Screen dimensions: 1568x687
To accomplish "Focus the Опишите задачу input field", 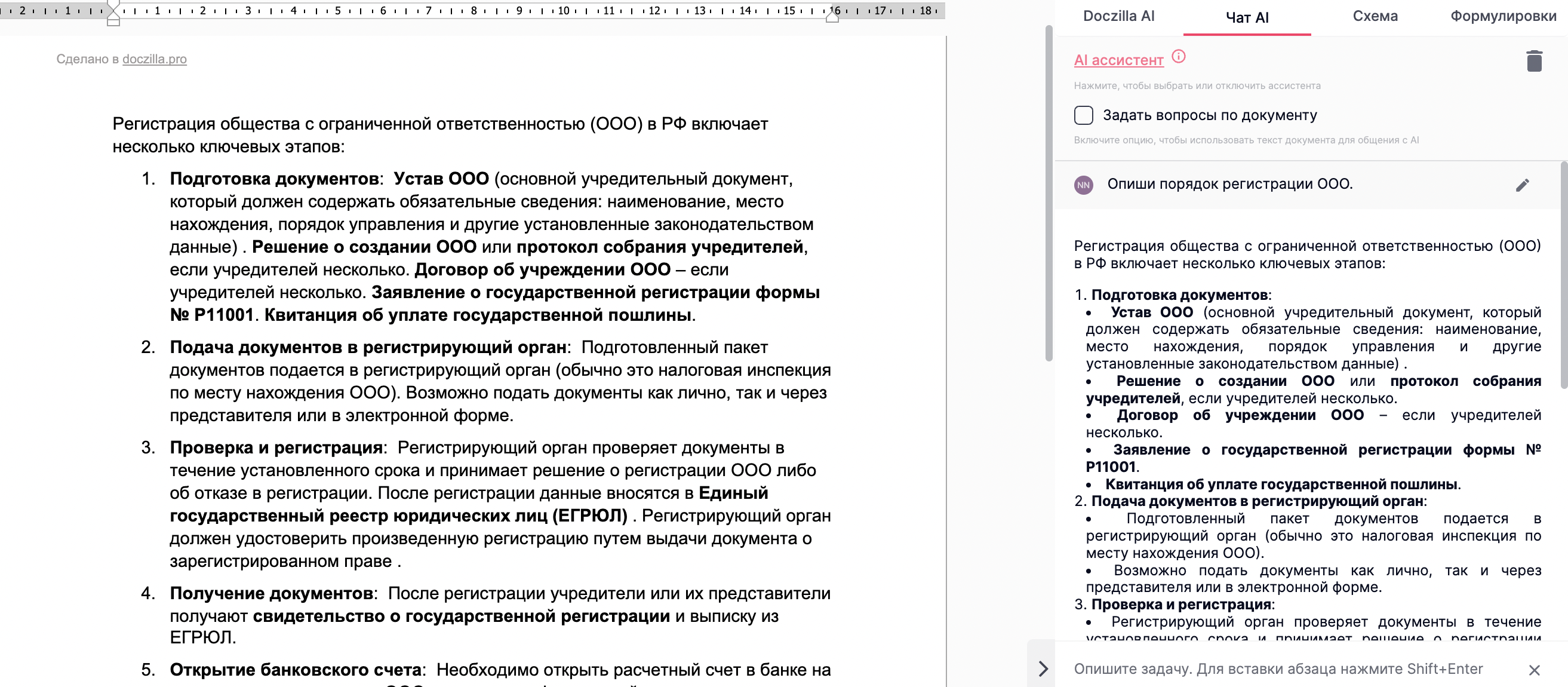I will click(x=1278, y=668).
